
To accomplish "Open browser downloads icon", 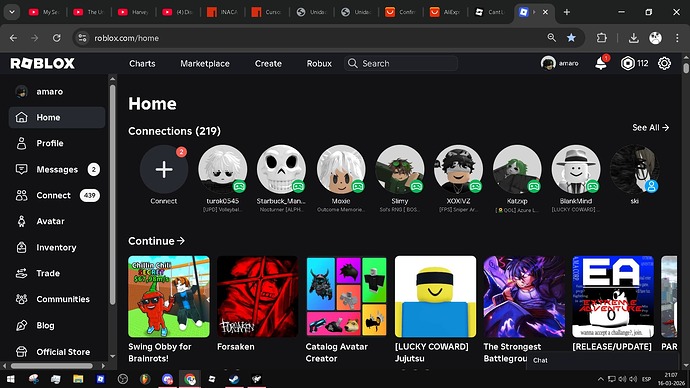I will [634, 38].
